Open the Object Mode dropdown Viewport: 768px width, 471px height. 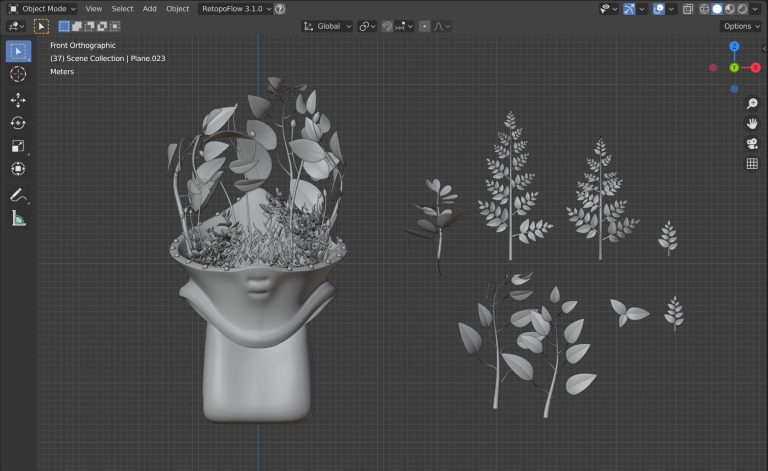43,9
